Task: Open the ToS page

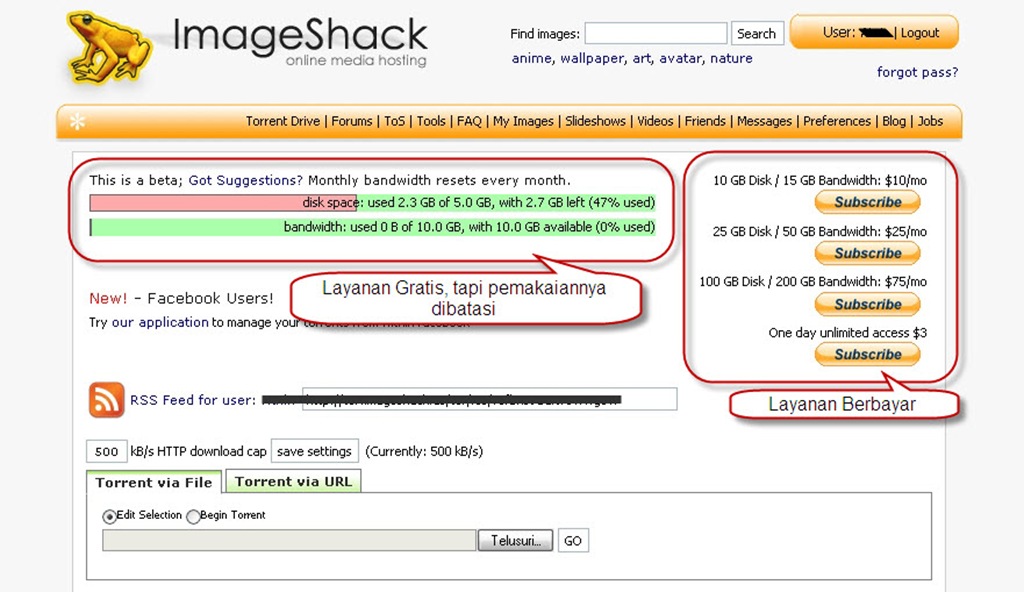Action: pyautogui.click(x=394, y=121)
